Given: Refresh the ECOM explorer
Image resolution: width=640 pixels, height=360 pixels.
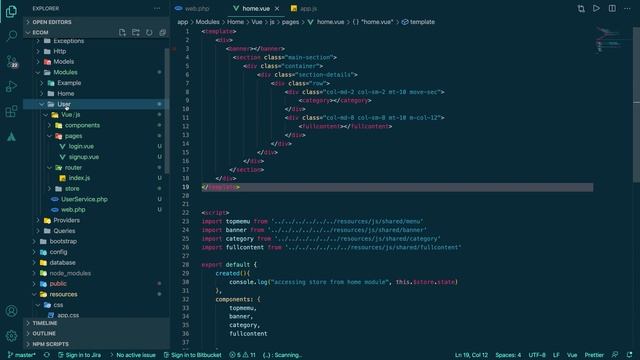Looking at the screenshot, I should [149, 32].
